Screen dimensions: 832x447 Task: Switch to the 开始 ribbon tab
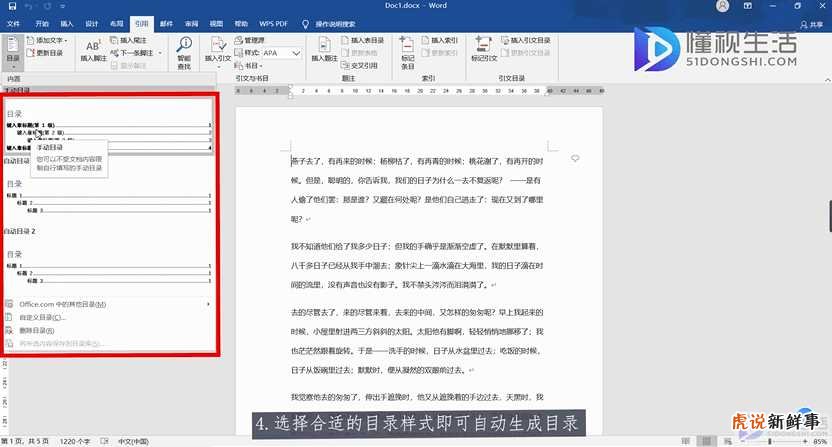point(42,24)
